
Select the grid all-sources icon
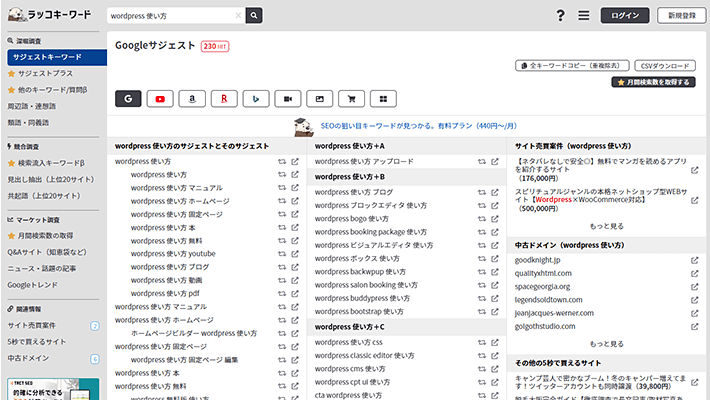pyautogui.click(x=383, y=99)
